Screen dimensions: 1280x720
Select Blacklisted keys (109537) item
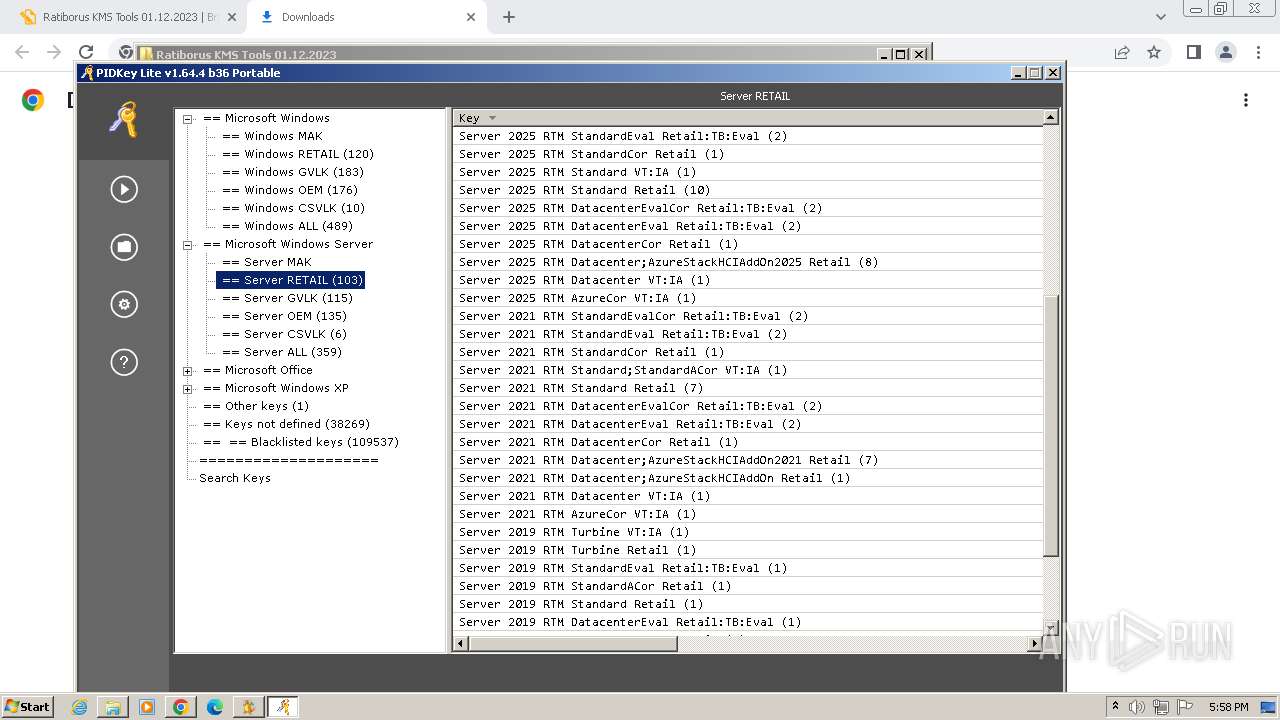pos(300,442)
